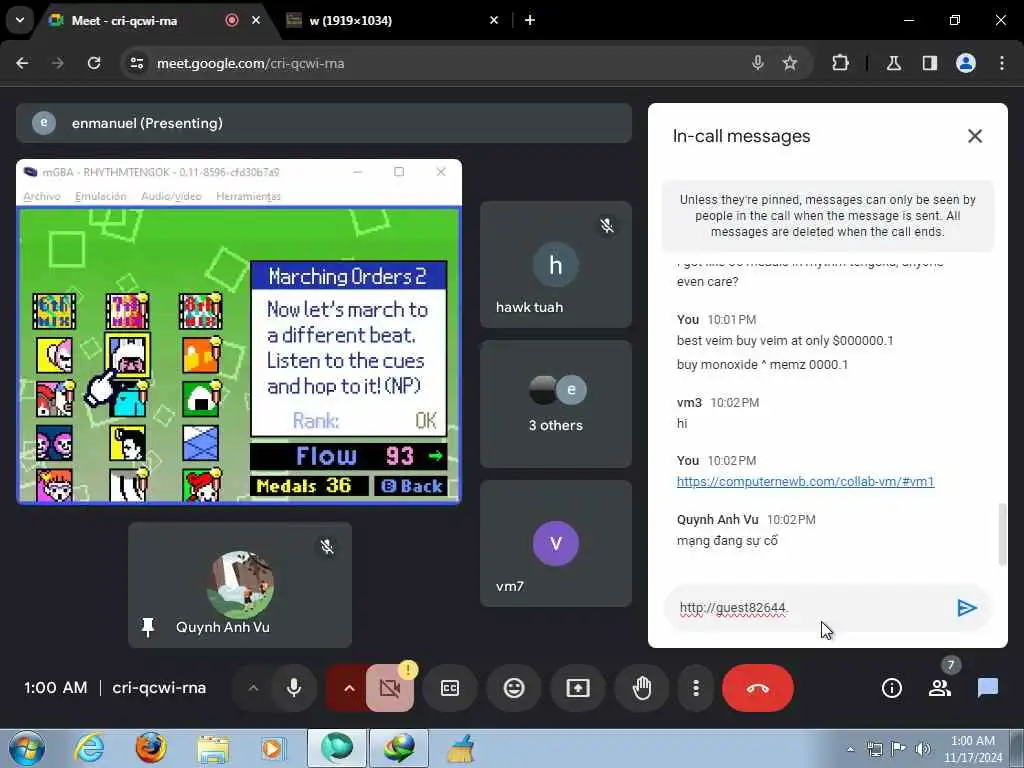Click the green Flow arrow

(436, 456)
